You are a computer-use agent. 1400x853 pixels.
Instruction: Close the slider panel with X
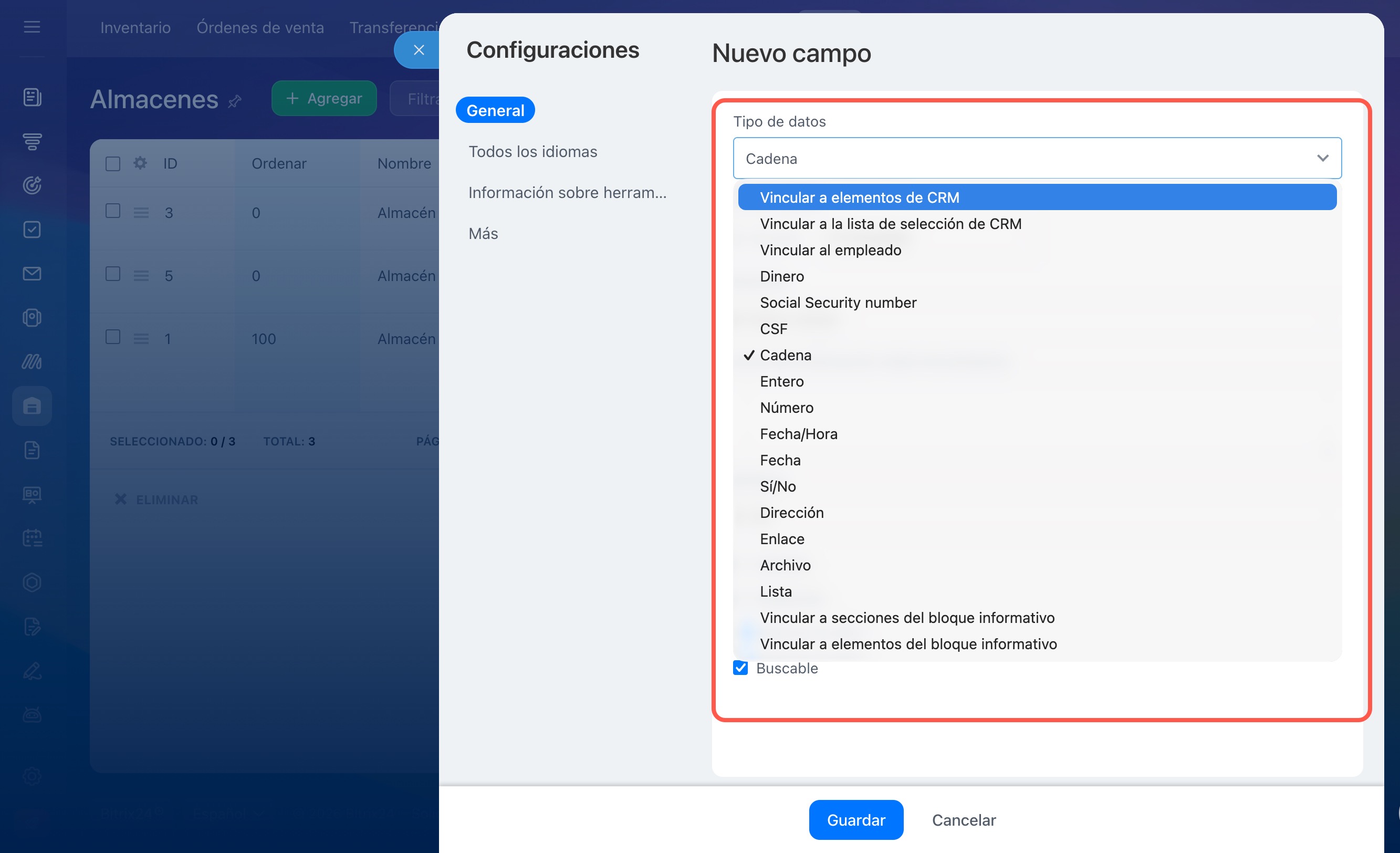point(419,50)
